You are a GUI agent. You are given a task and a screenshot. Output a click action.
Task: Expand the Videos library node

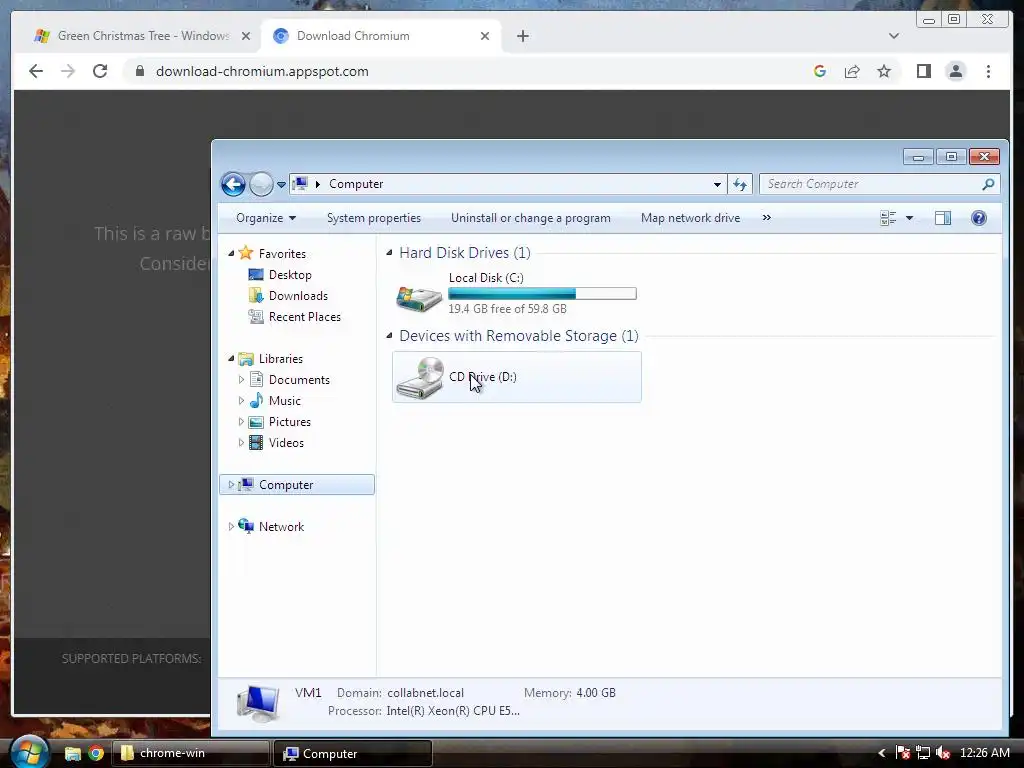click(241, 443)
